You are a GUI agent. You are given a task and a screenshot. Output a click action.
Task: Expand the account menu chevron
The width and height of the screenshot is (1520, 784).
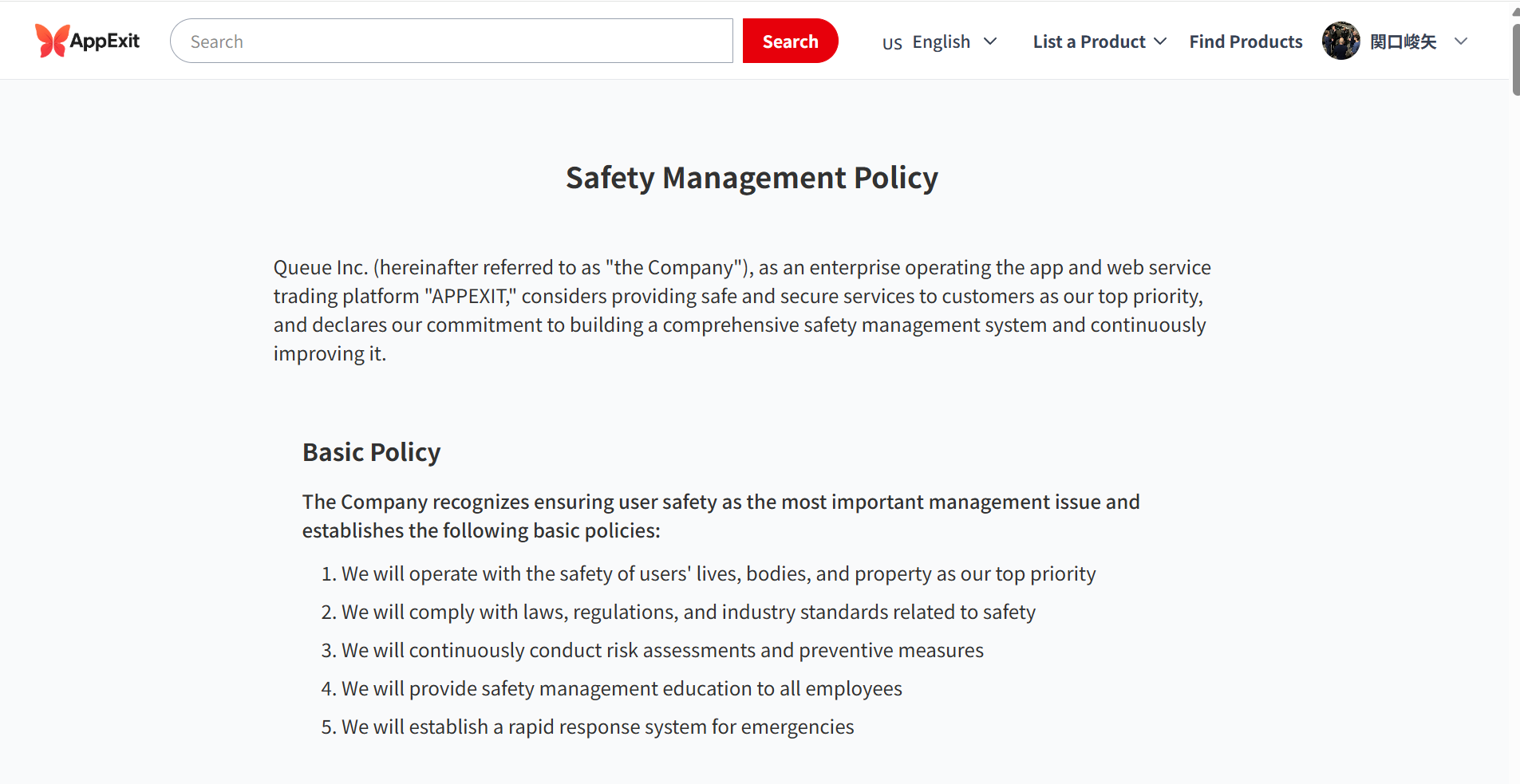pos(1460,41)
